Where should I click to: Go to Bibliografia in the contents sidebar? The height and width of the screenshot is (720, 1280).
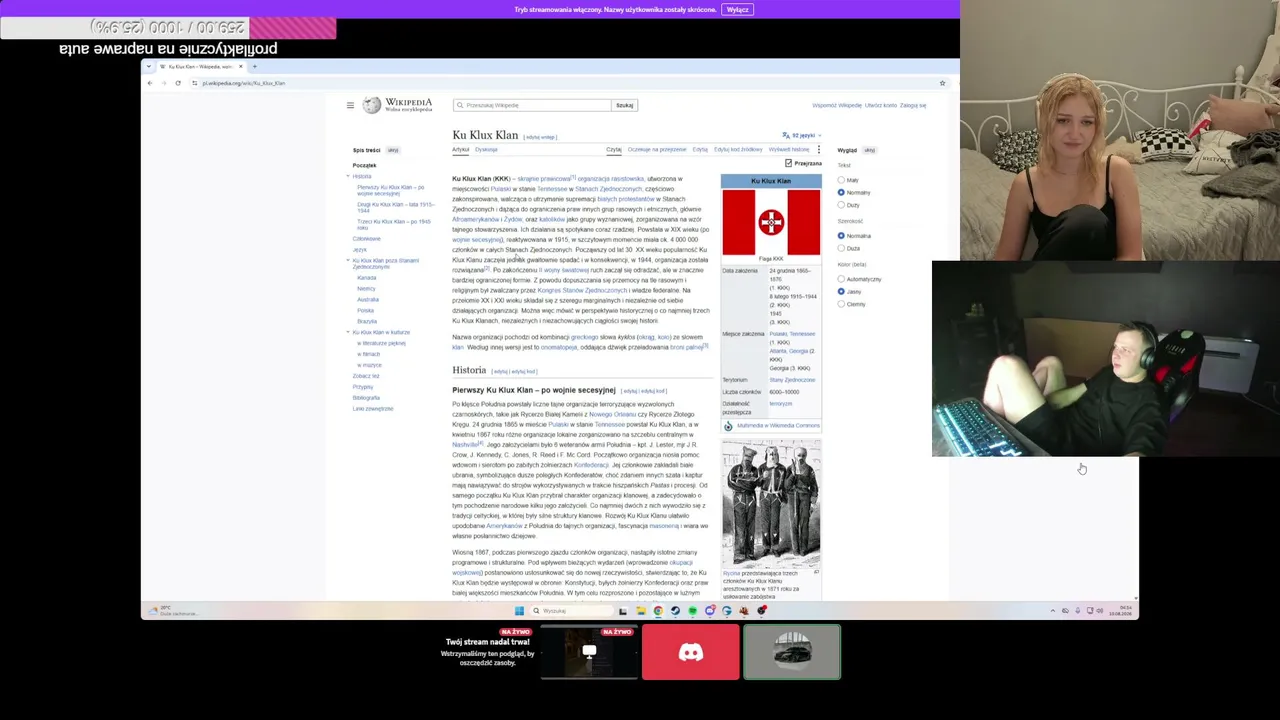tap(366, 398)
